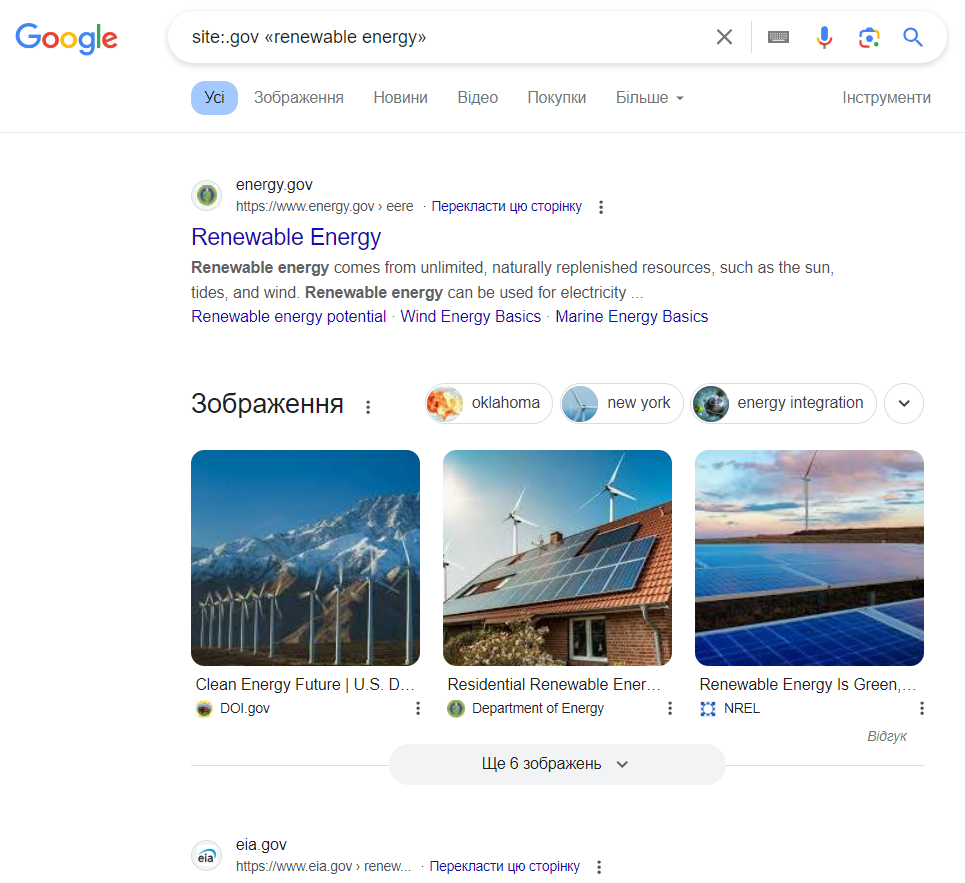Click the oklahoma image filter chip
This screenshot has width=965, height=883.
tap(487, 403)
